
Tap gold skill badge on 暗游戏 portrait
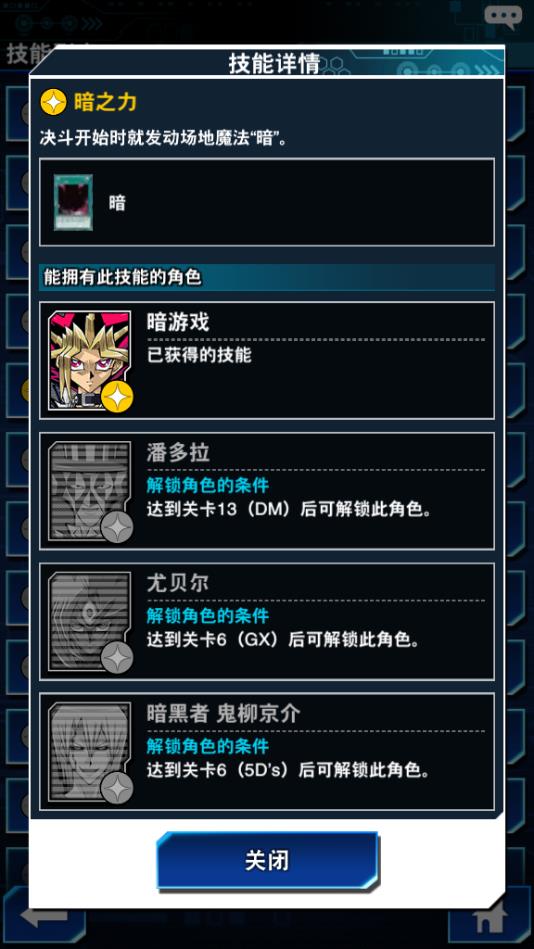[x=117, y=397]
